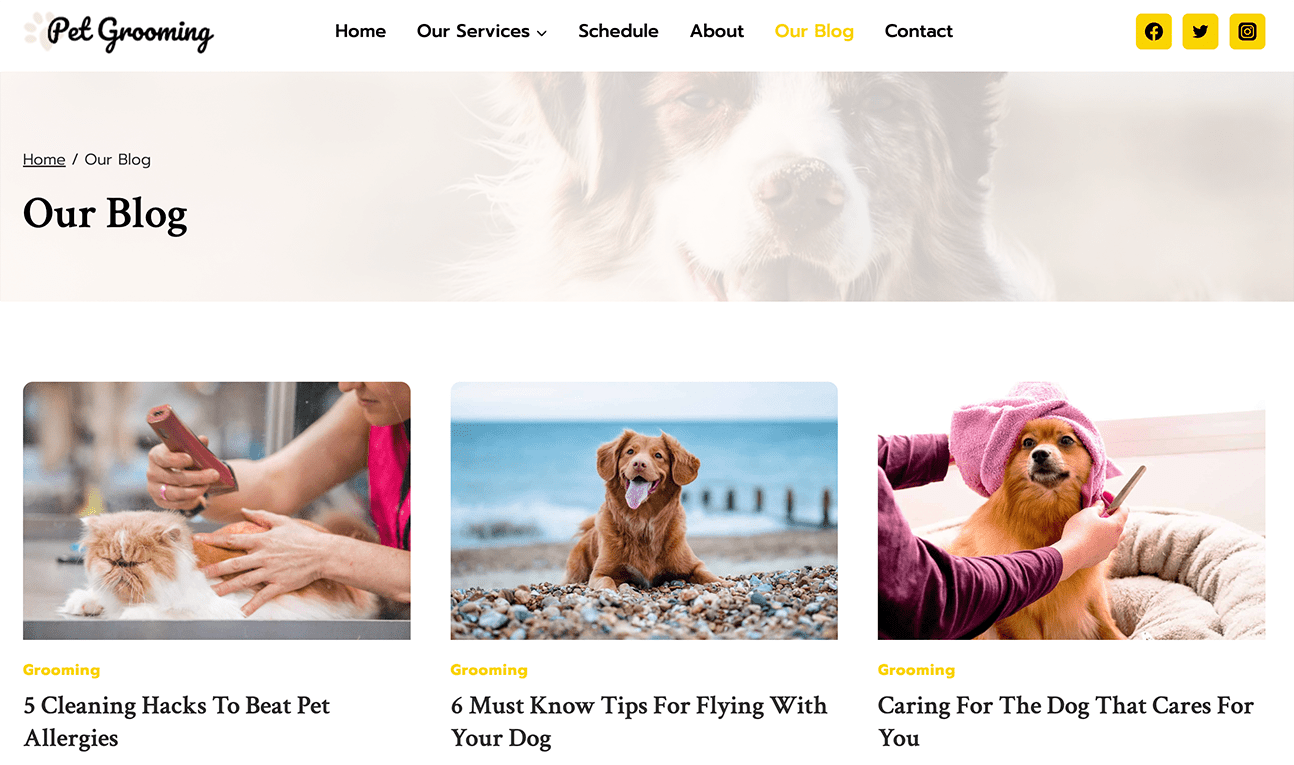Click the Pet Grooming logo
The image size is (1294, 765).
click(x=119, y=32)
